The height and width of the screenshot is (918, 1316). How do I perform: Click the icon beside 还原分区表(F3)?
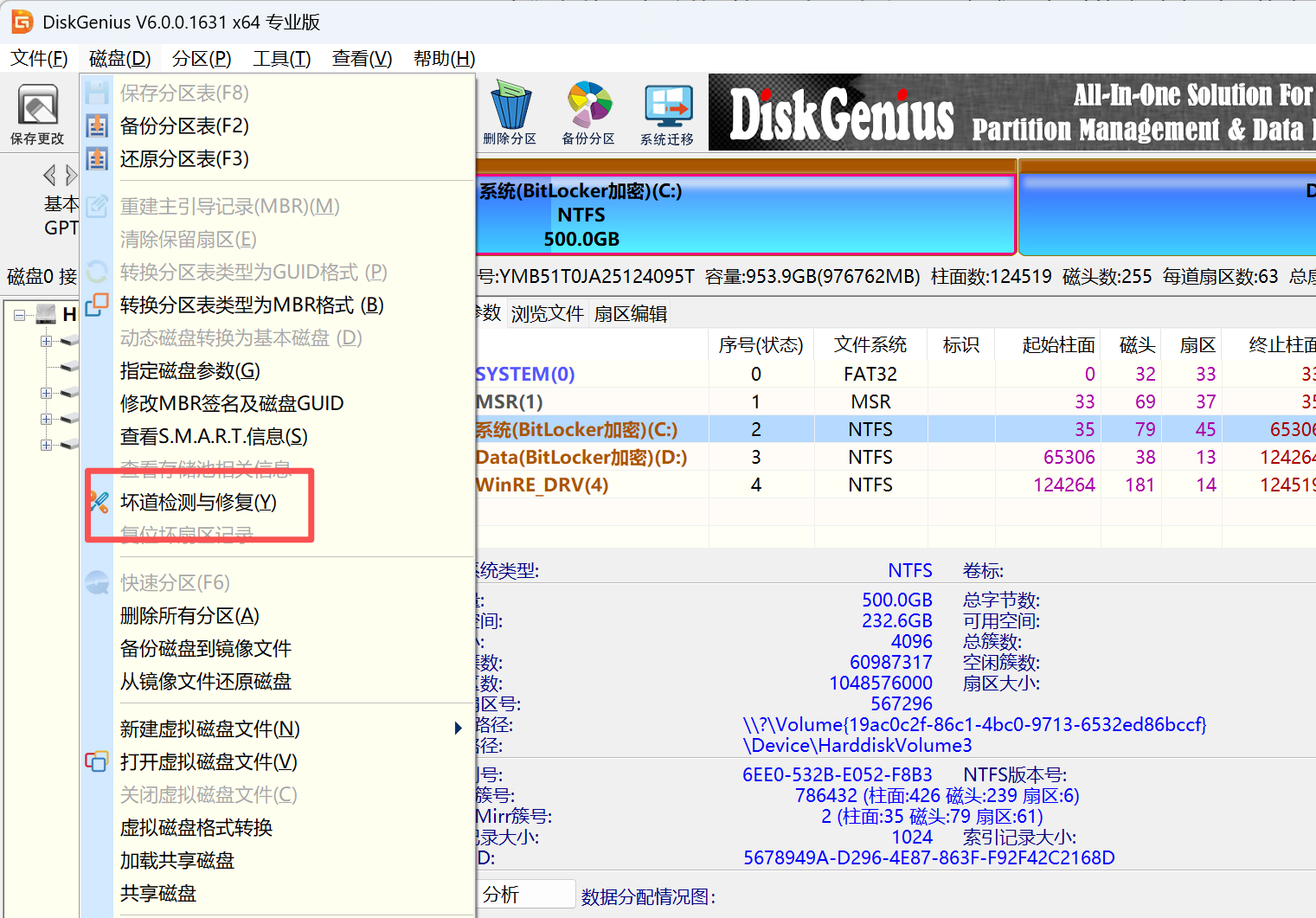(x=97, y=158)
